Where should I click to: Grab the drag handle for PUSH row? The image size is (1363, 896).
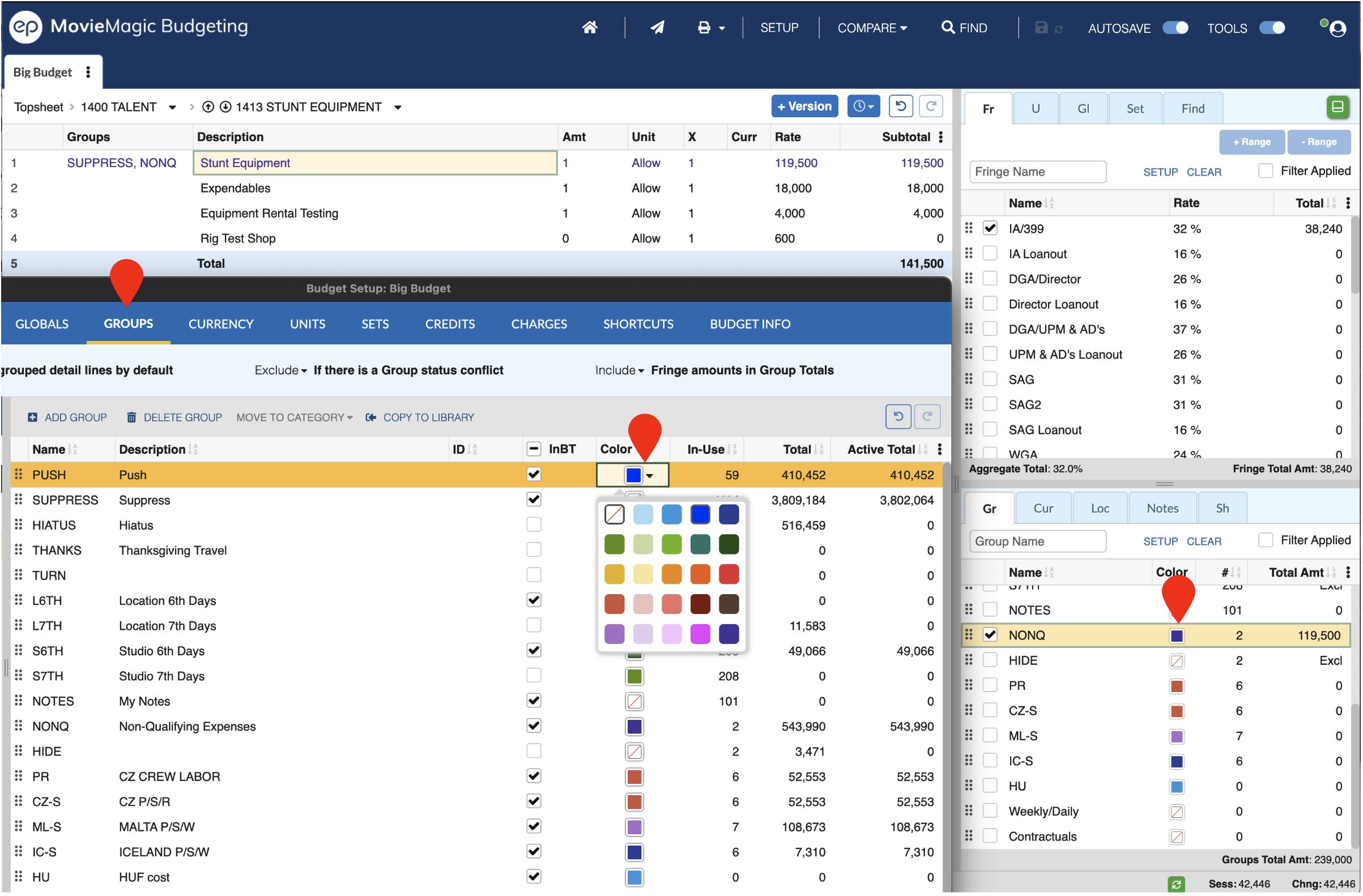(x=18, y=475)
